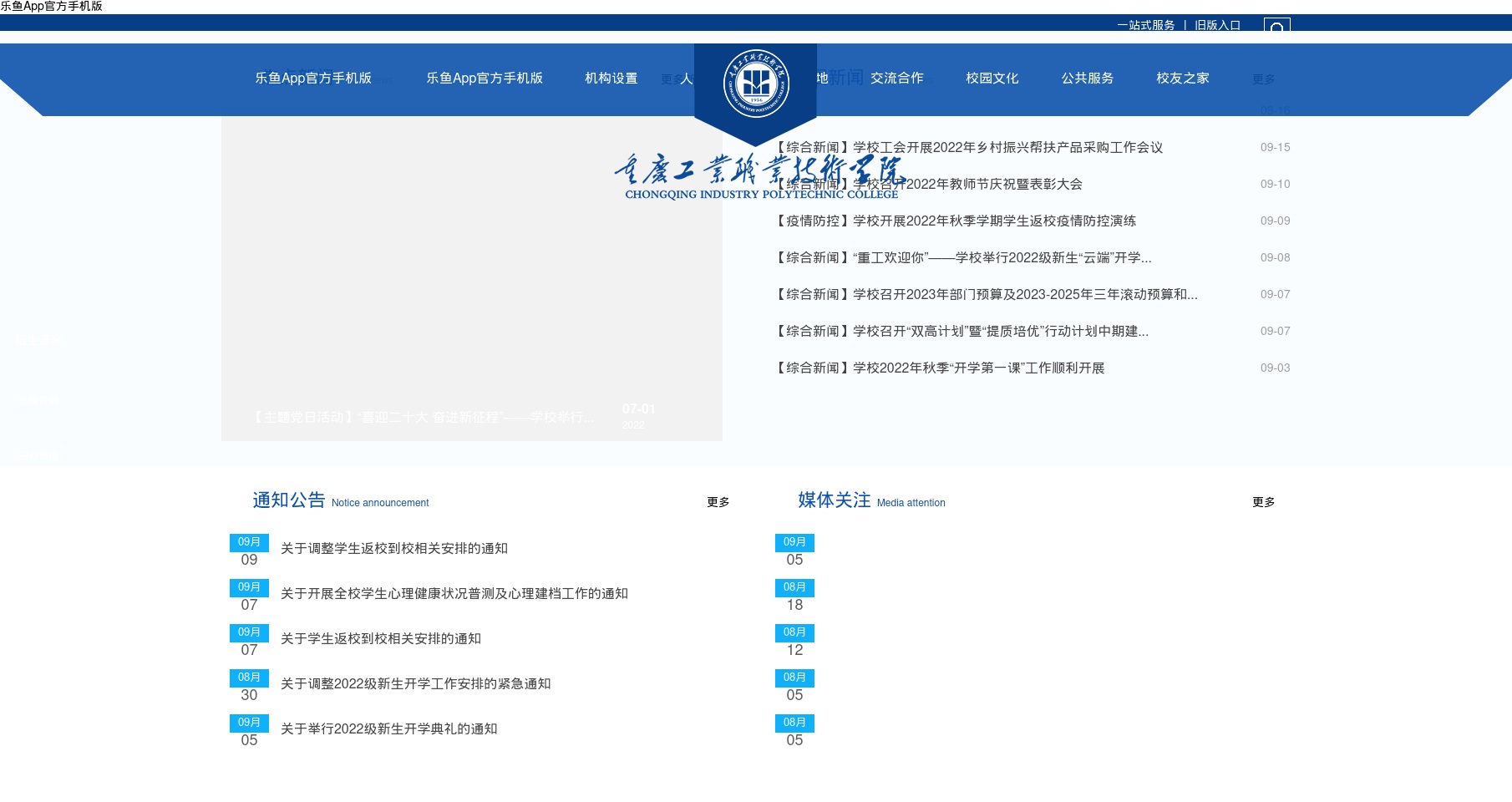
Task: Click the 媒体关注 section heading
Action: pos(835,500)
